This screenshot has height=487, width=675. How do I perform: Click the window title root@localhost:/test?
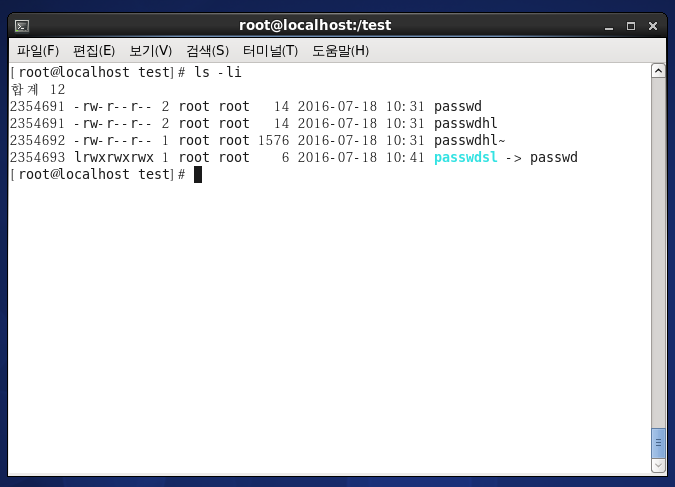(x=315, y=25)
